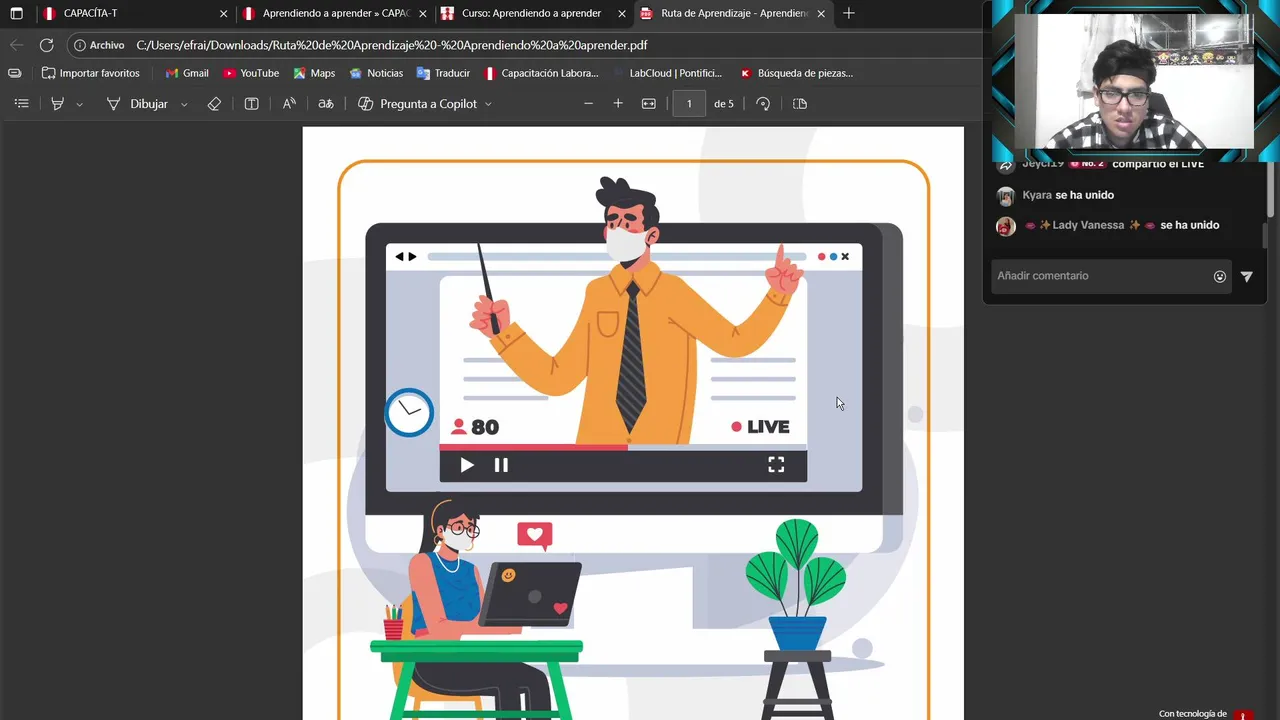Screen dimensions: 1280x720
Task: Add a text box to the PDF
Action: pyautogui.click(x=252, y=104)
